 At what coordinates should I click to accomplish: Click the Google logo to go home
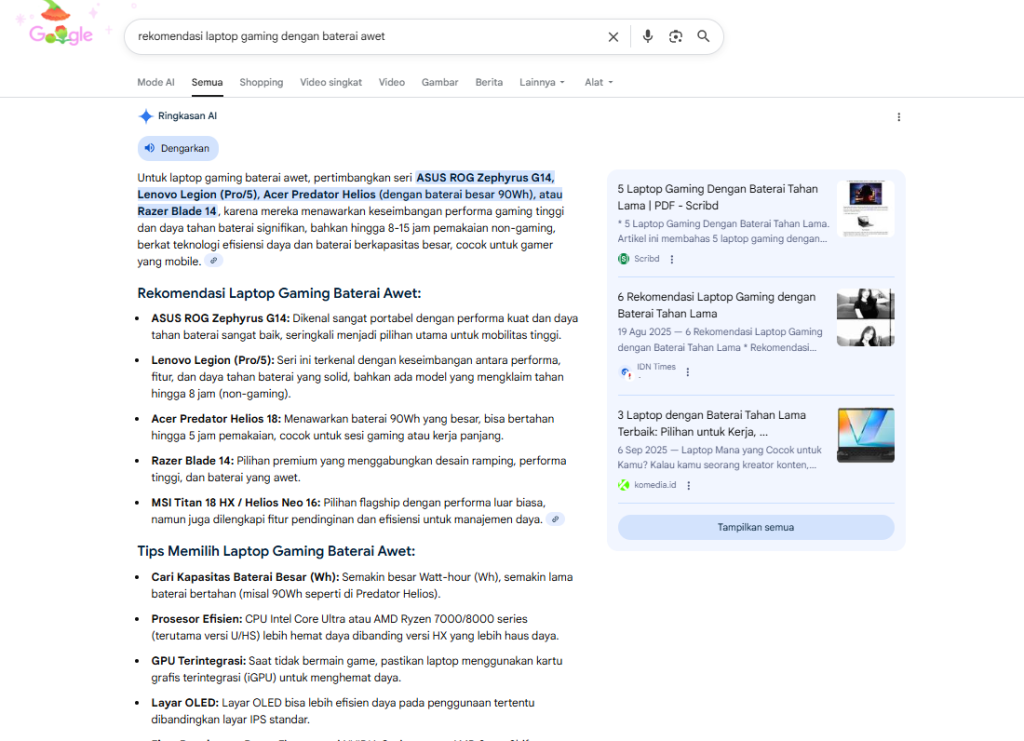point(60,34)
